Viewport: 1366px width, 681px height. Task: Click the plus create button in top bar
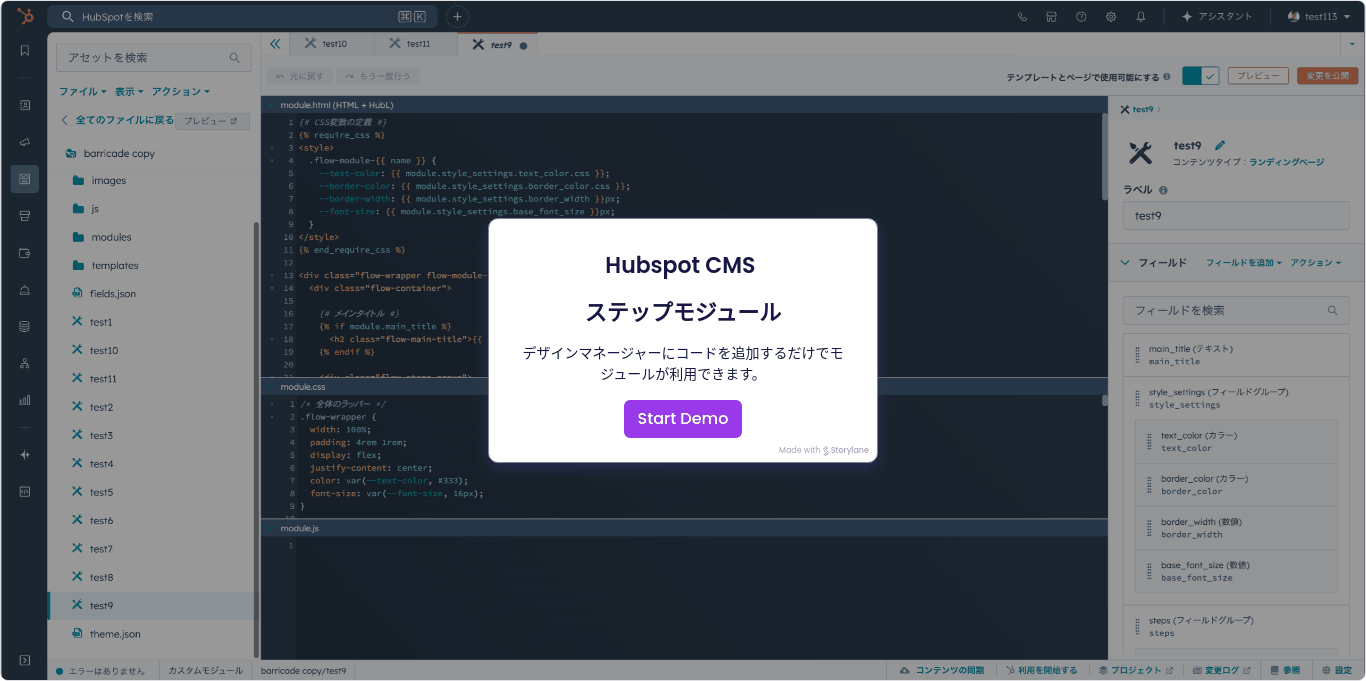point(456,17)
